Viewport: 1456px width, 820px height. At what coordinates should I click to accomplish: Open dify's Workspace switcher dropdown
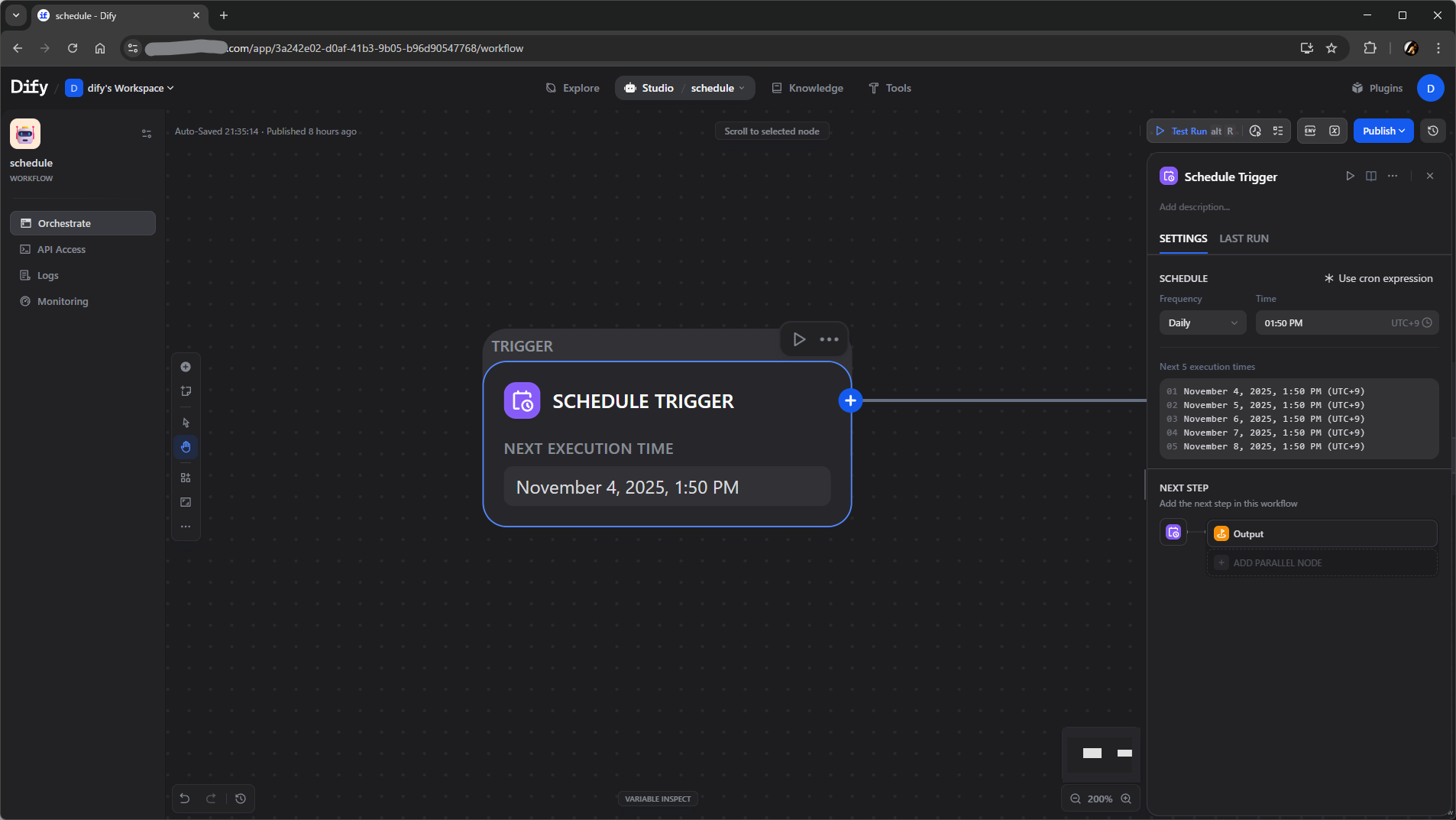pos(121,88)
